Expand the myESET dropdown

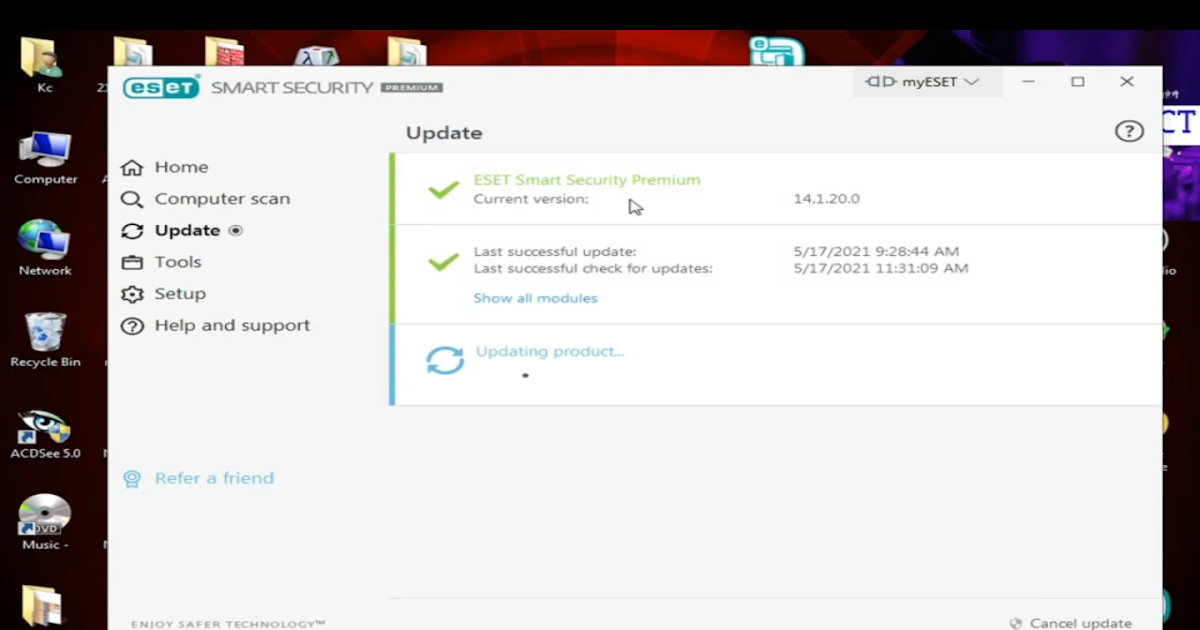pyautogui.click(x=927, y=82)
